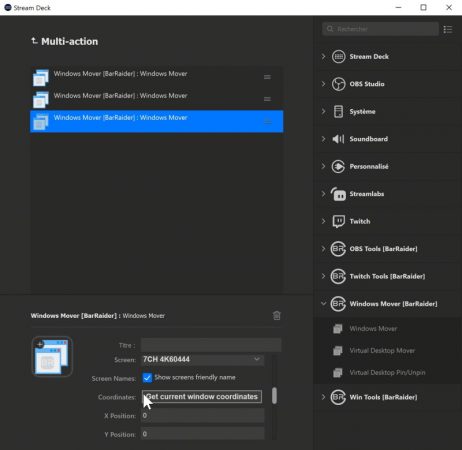Image resolution: width=462 pixels, height=450 pixels.
Task: Click Système category icon
Action: coord(338,111)
